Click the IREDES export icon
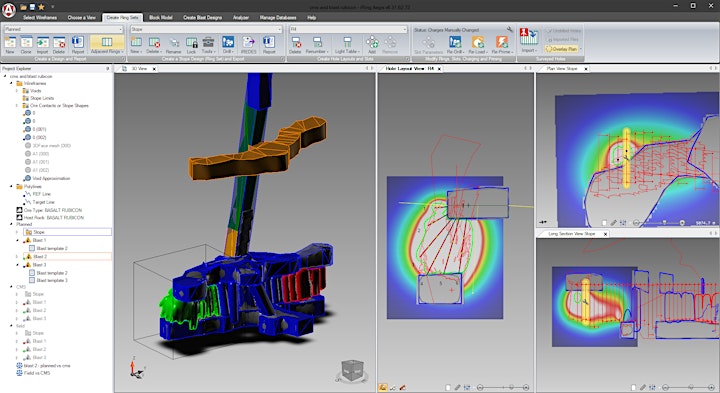 click(248, 45)
